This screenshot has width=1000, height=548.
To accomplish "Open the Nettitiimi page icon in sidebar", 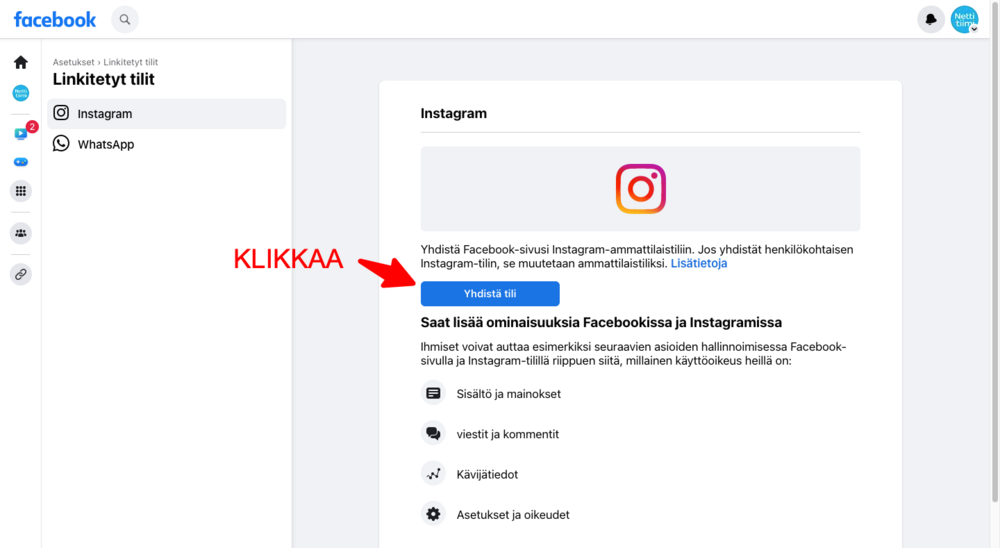I will tap(21, 93).
